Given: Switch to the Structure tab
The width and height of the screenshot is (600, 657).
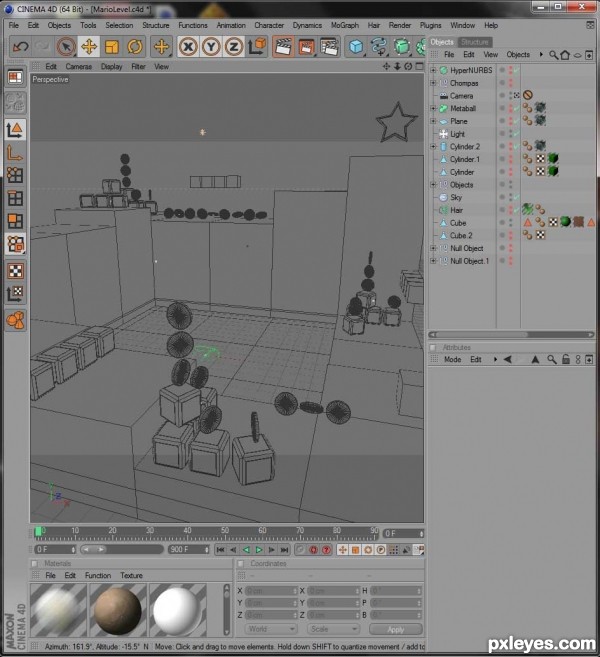Looking at the screenshot, I should [x=474, y=42].
